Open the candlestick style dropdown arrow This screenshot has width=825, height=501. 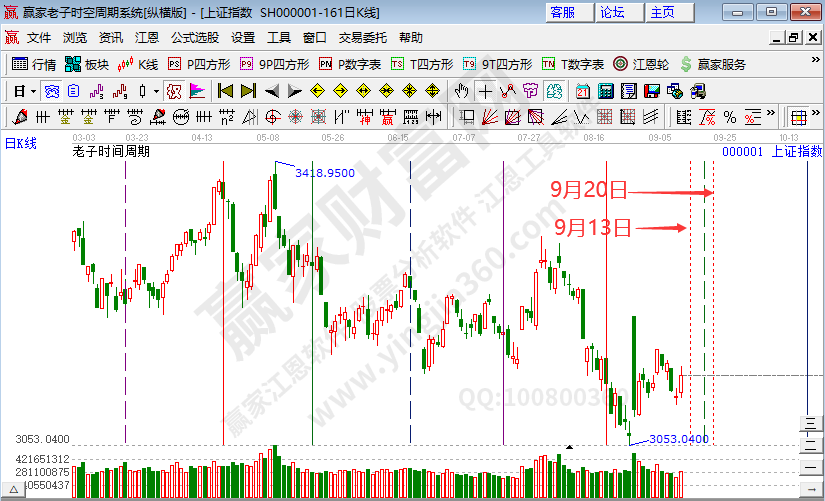tap(155, 91)
